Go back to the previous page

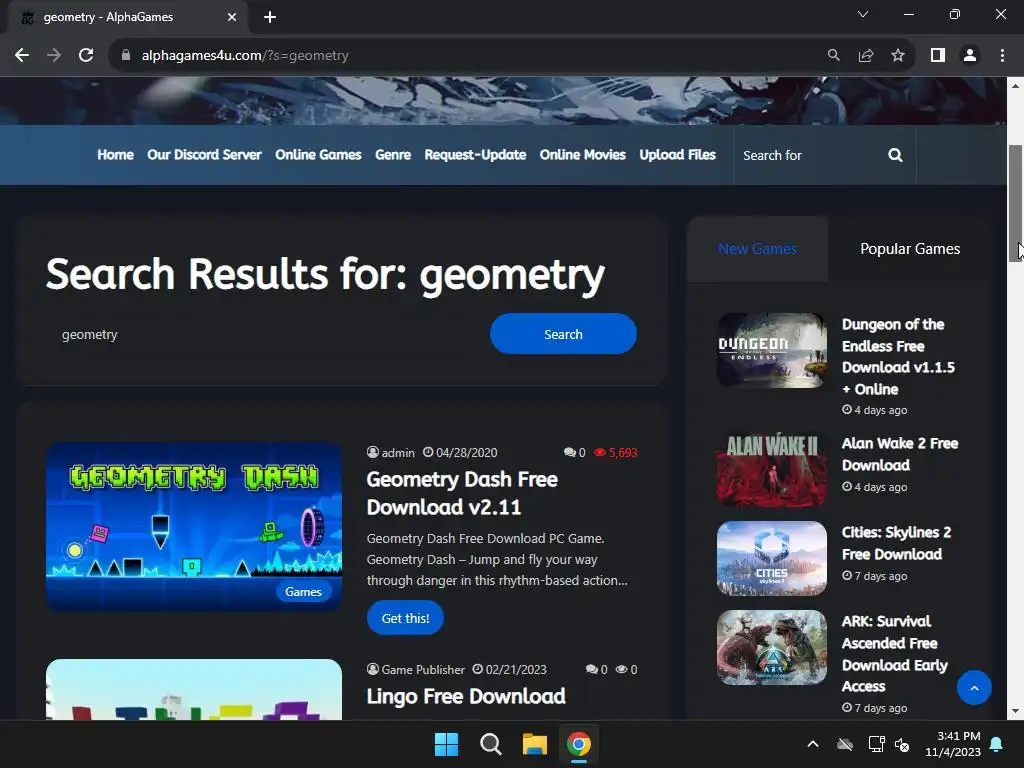(22, 56)
